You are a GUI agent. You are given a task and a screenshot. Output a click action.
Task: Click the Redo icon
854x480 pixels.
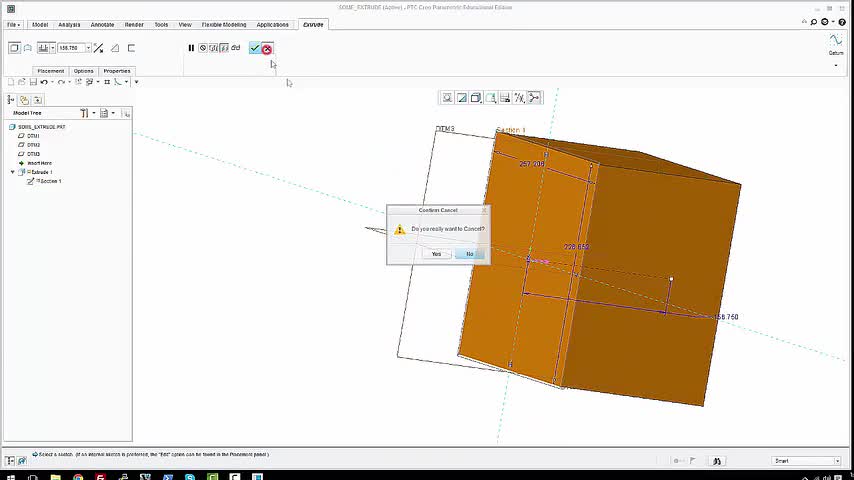pyautogui.click(x=61, y=82)
